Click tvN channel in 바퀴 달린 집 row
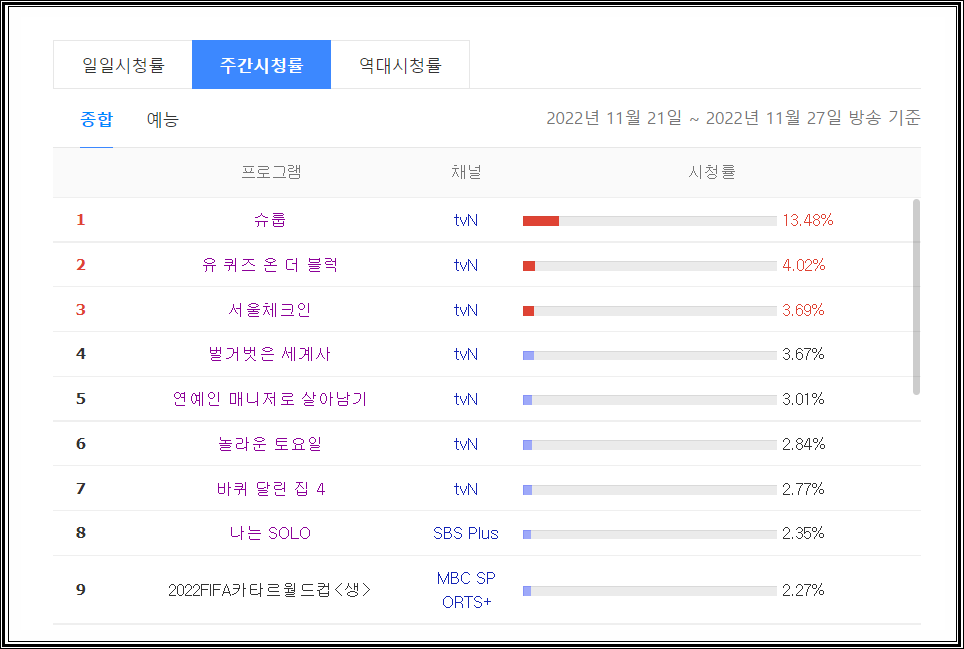Viewport: 964px width, 649px height. point(465,489)
